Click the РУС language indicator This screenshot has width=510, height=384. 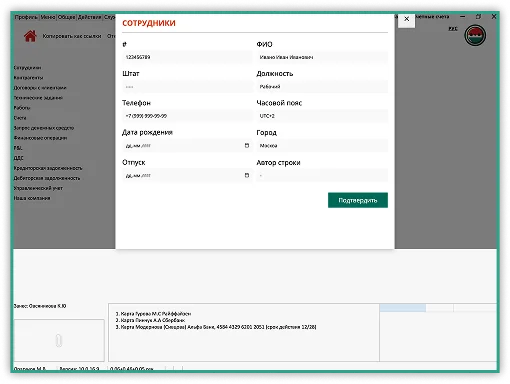click(x=453, y=29)
